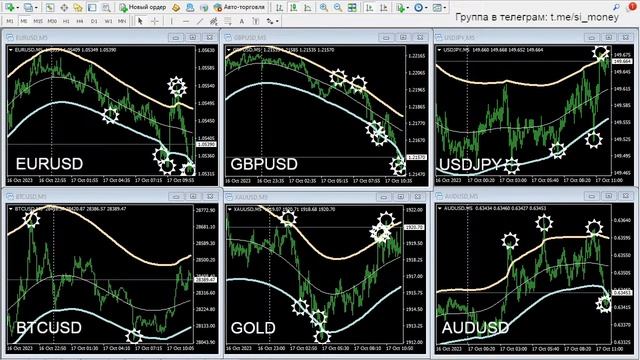The height and width of the screenshot is (360, 640).
Task: Switch chart to candlesticks type
Action: coord(293,7)
